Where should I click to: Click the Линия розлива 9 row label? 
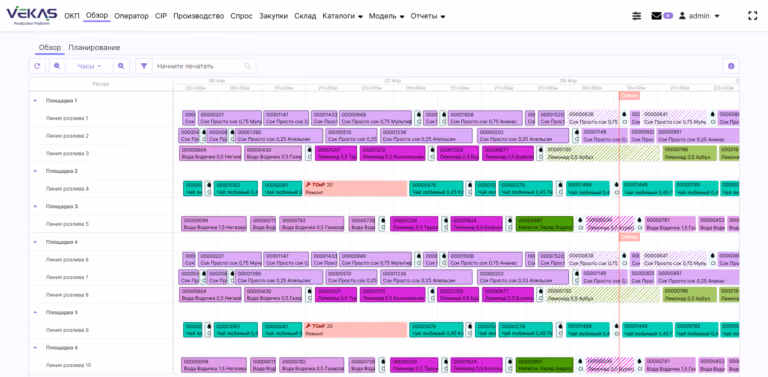tap(67, 330)
